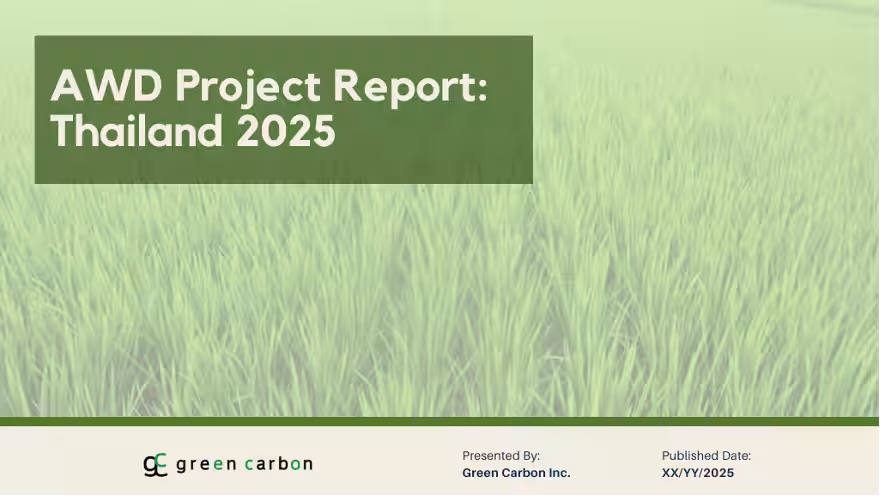The width and height of the screenshot is (880, 496).
Task: Select the "Presented By:" label
Action: click(501, 456)
